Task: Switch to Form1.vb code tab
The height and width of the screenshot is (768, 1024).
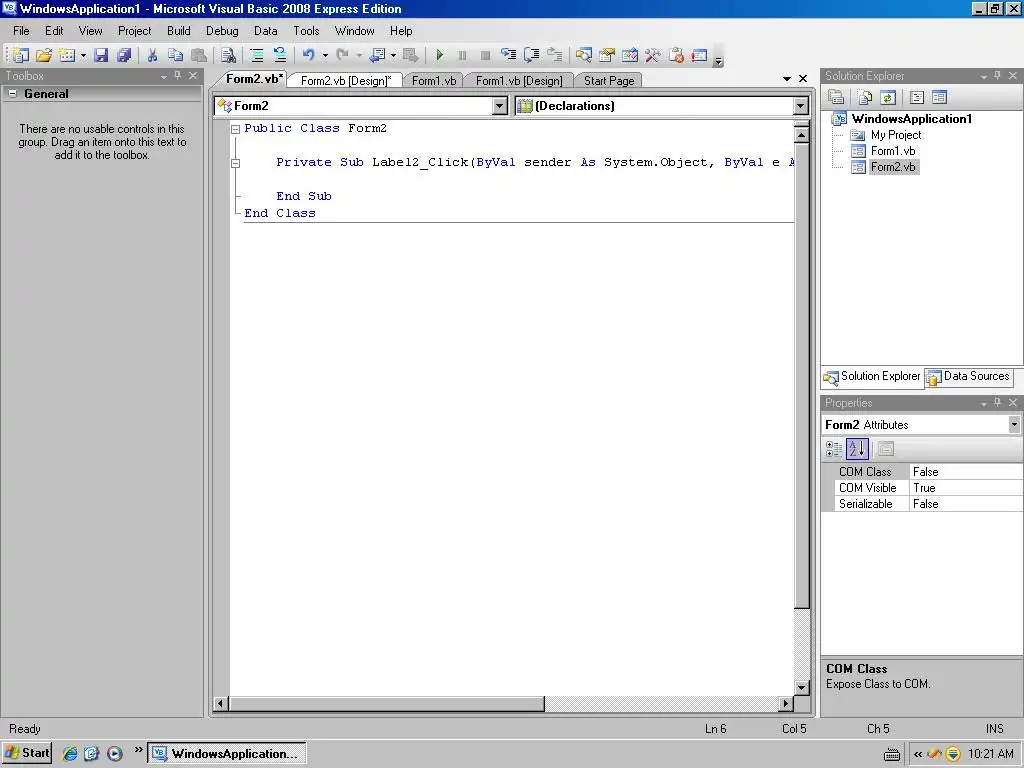Action: pos(434,80)
